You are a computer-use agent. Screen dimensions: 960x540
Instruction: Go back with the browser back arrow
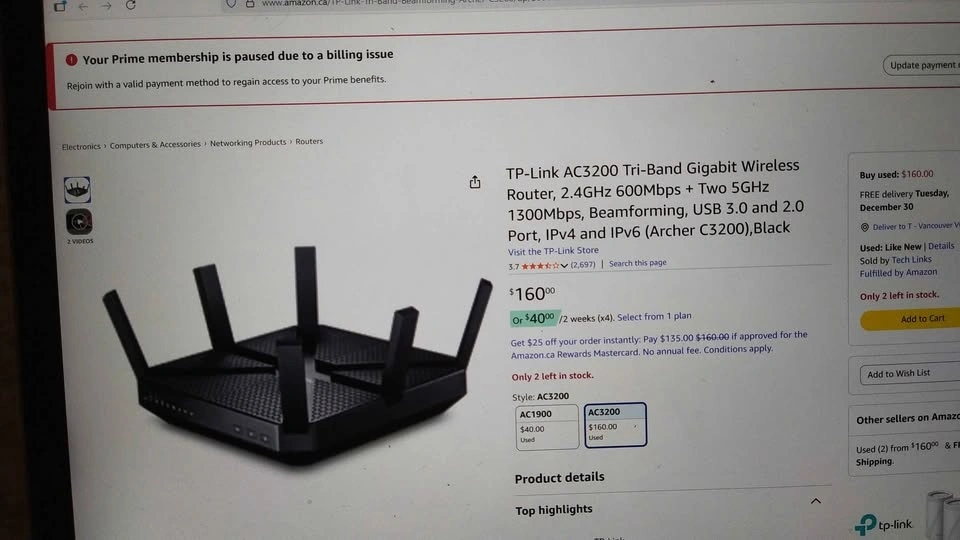tap(83, 7)
